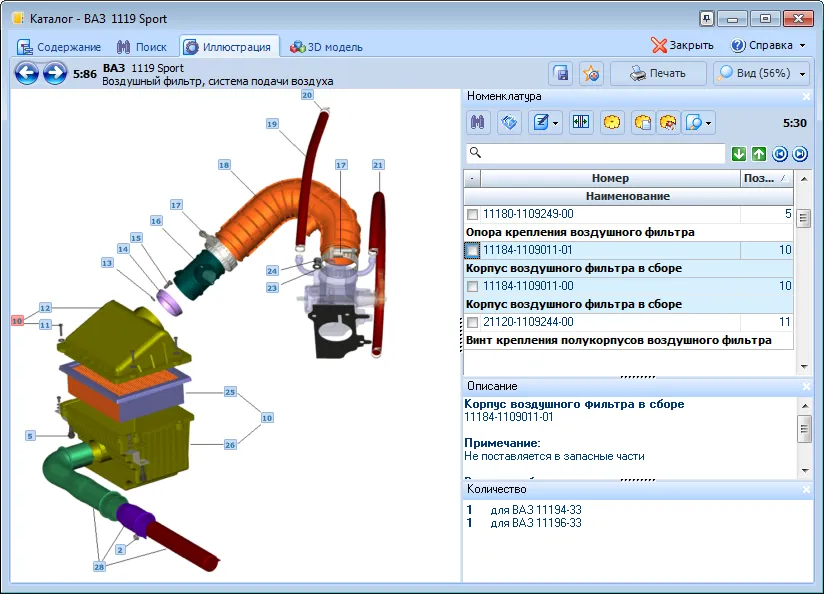Select the Иллюстрация tab
Image resolution: width=824 pixels, height=594 pixels.
pyautogui.click(x=229, y=47)
